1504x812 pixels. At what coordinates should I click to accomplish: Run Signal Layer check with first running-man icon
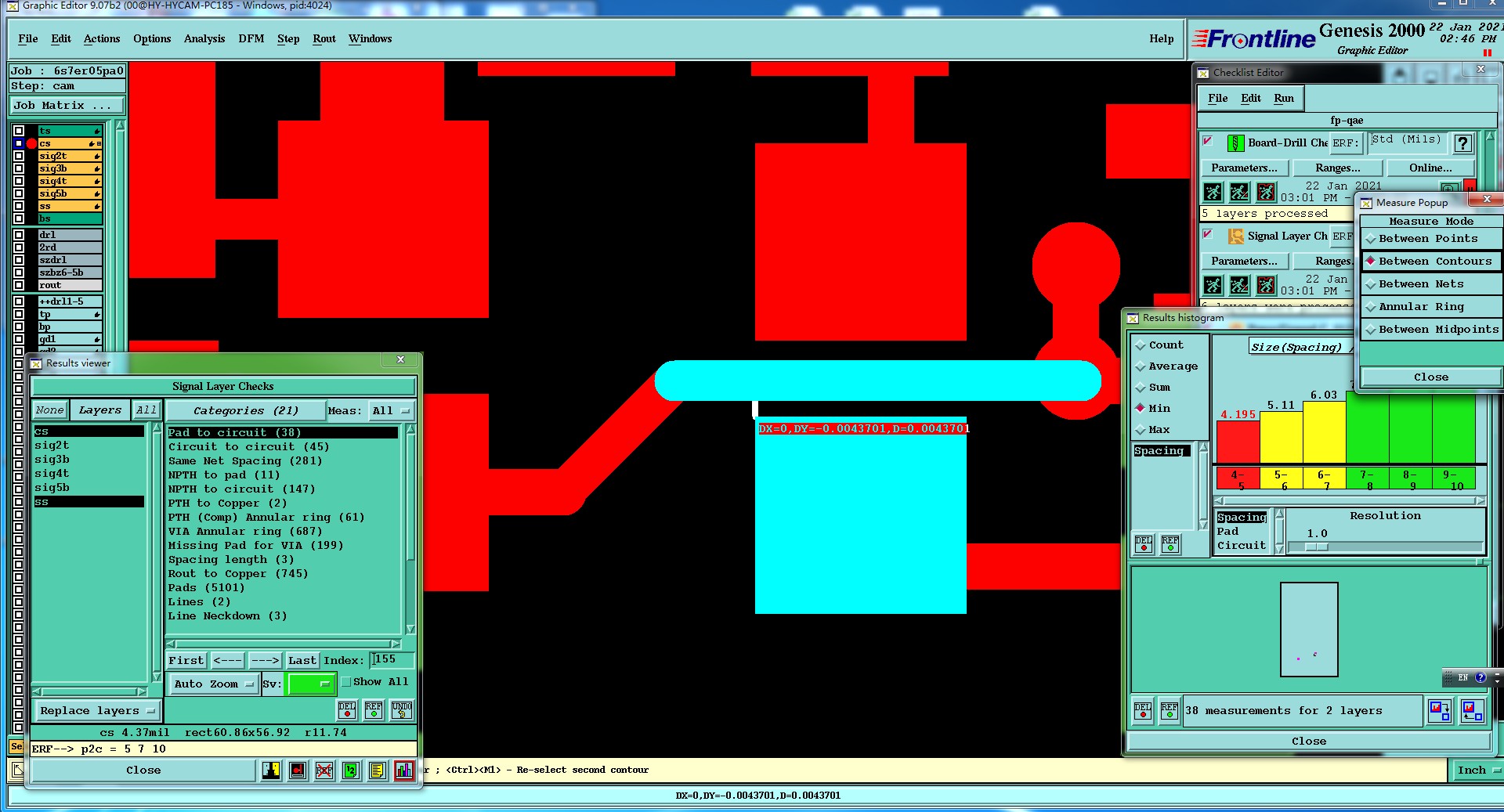(x=1213, y=285)
